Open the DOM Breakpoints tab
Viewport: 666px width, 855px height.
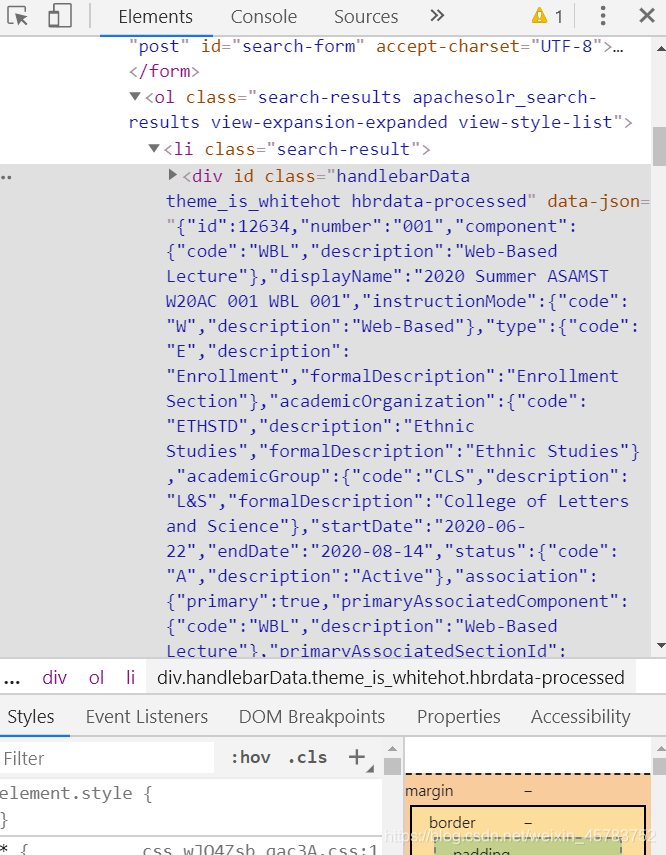[312, 716]
